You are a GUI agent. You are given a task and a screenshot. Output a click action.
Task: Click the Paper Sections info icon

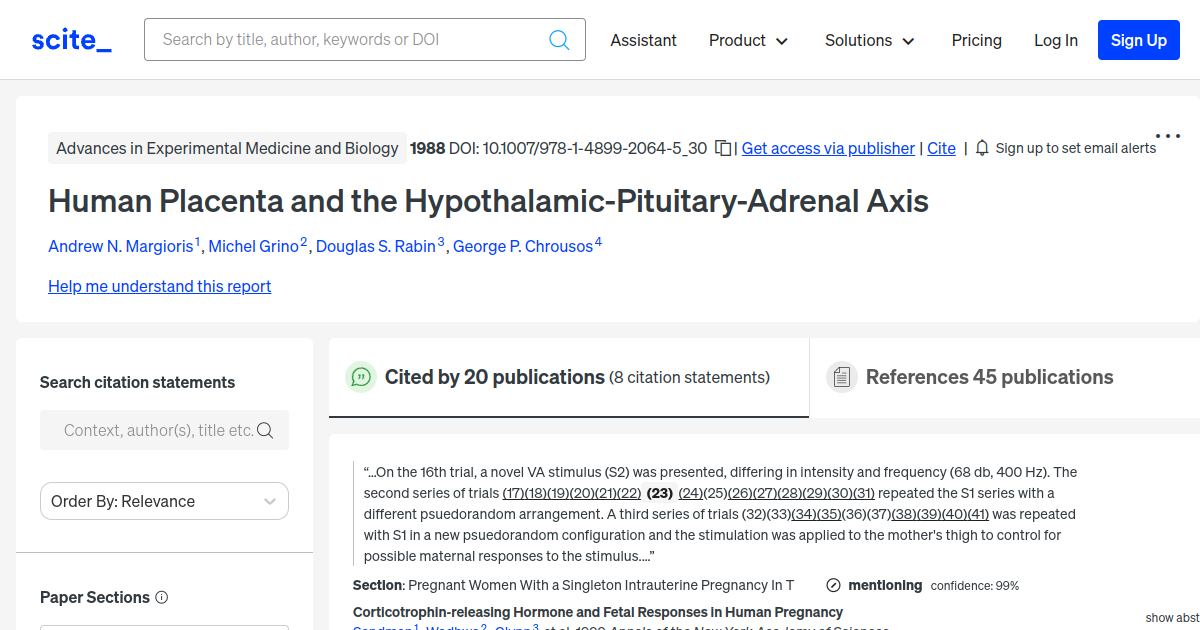click(162, 597)
